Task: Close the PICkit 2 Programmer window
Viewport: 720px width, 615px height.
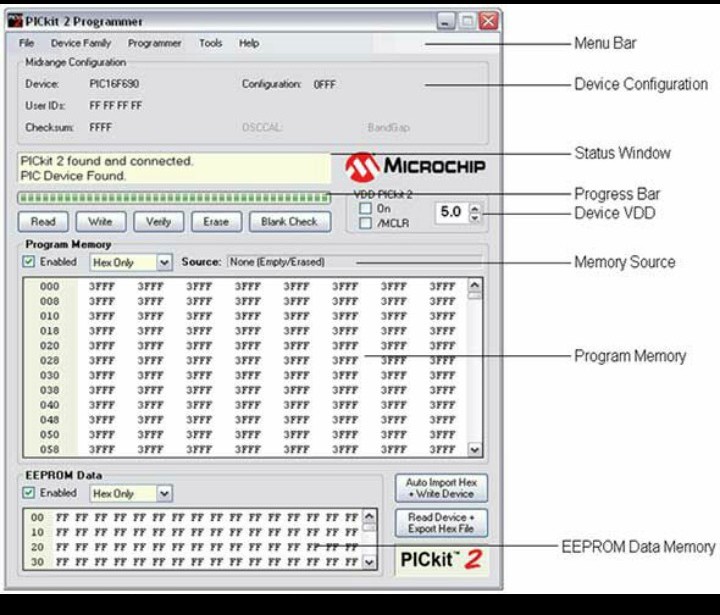Action: click(489, 21)
